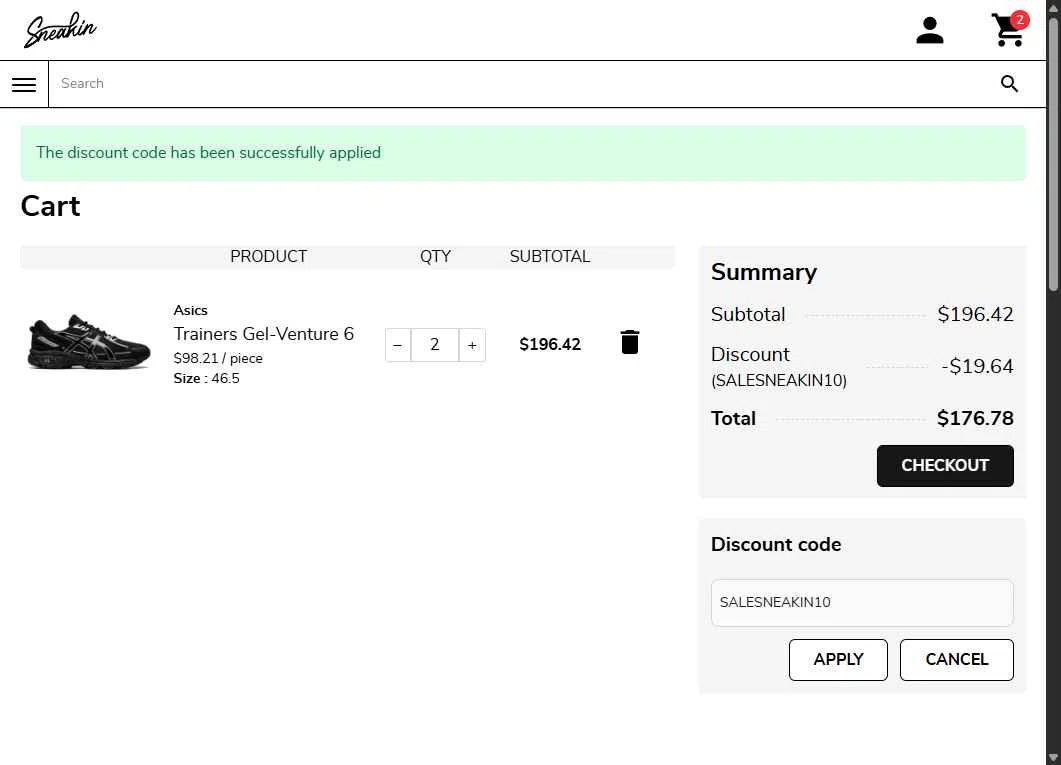The width and height of the screenshot is (1061, 765).
Task: Click the Asics brand label
Action: click(x=190, y=310)
